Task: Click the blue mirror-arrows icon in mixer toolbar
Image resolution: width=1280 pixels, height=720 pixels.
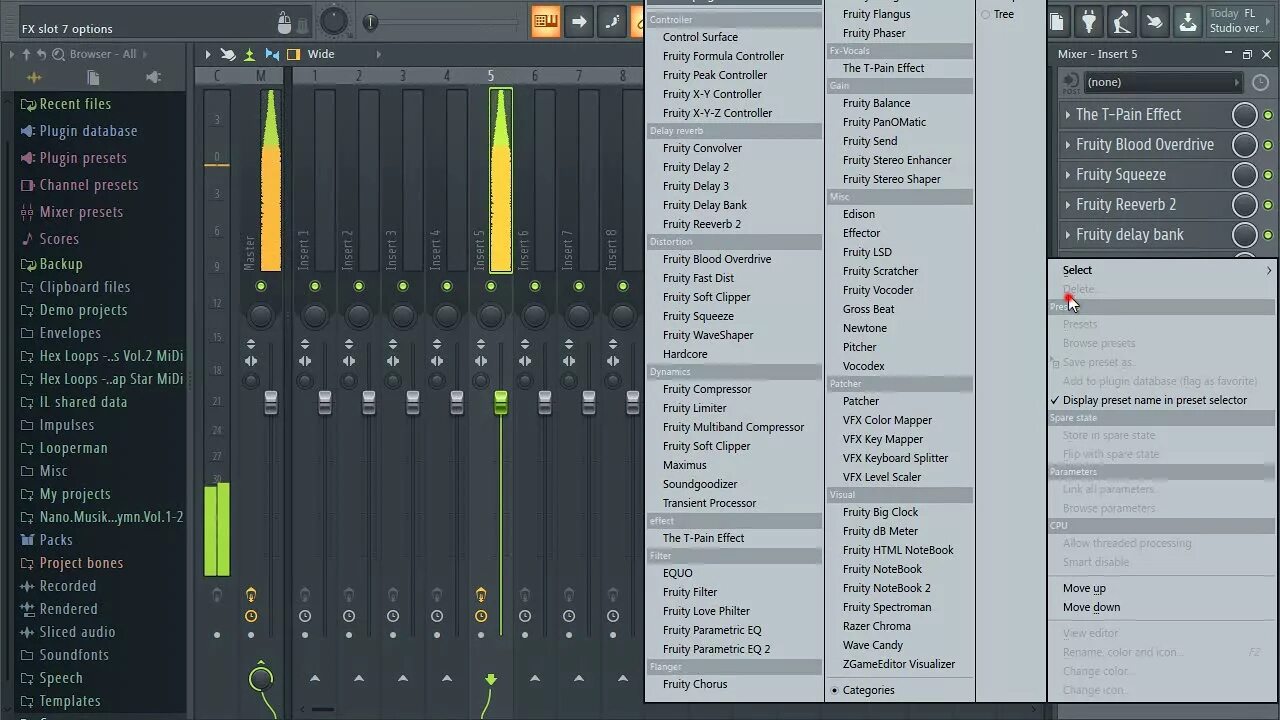Action: [271, 54]
